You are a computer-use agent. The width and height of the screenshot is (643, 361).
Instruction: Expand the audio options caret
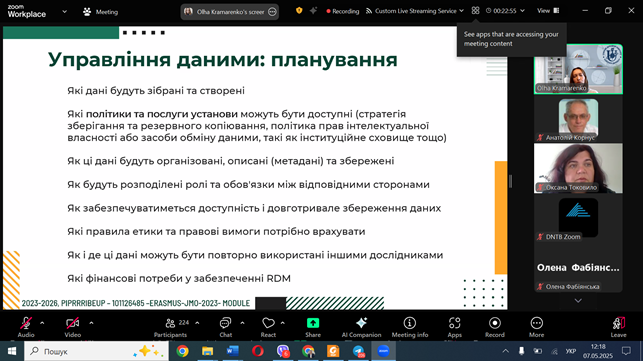[42, 323]
